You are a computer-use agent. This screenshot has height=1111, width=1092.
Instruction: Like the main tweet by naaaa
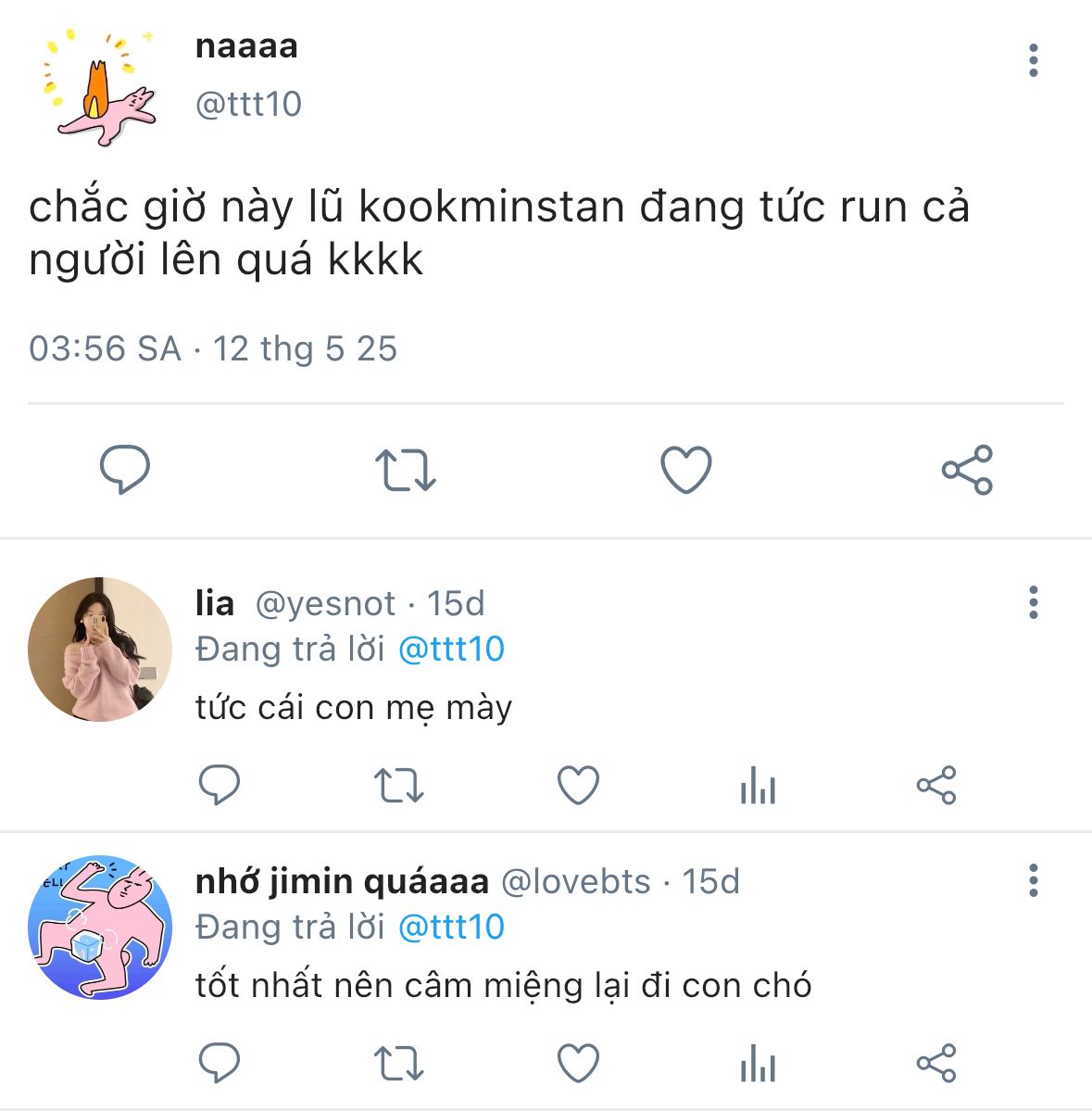point(685,470)
